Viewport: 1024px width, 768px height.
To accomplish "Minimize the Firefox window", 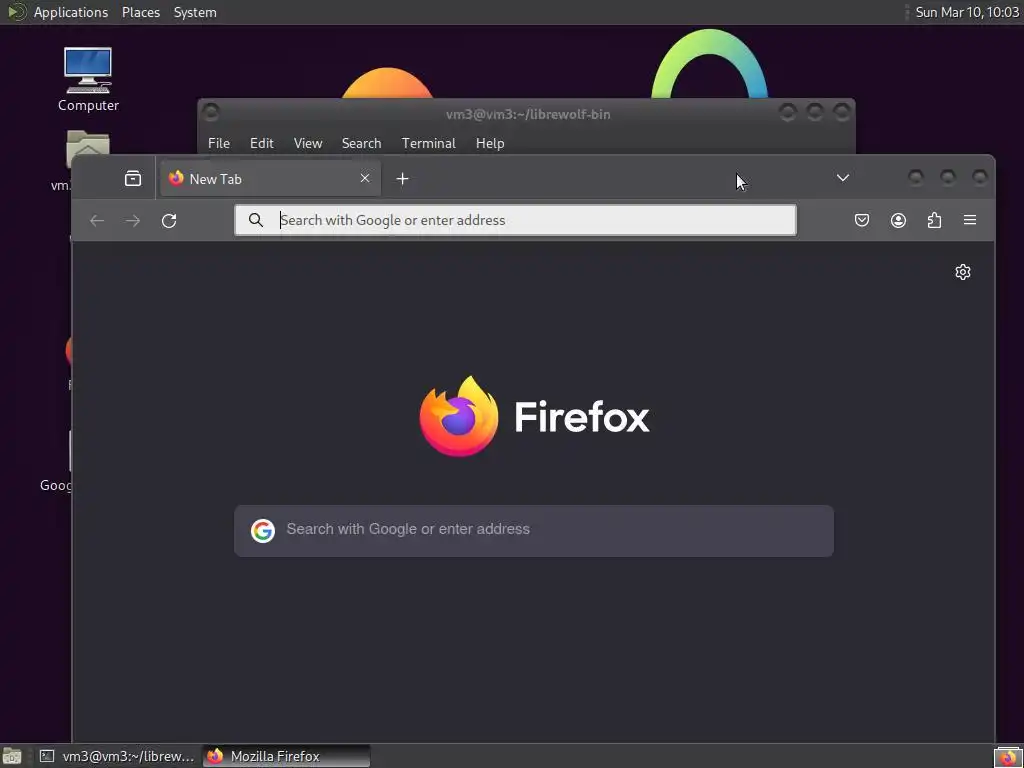I will pyautogui.click(x=916, y=177).
